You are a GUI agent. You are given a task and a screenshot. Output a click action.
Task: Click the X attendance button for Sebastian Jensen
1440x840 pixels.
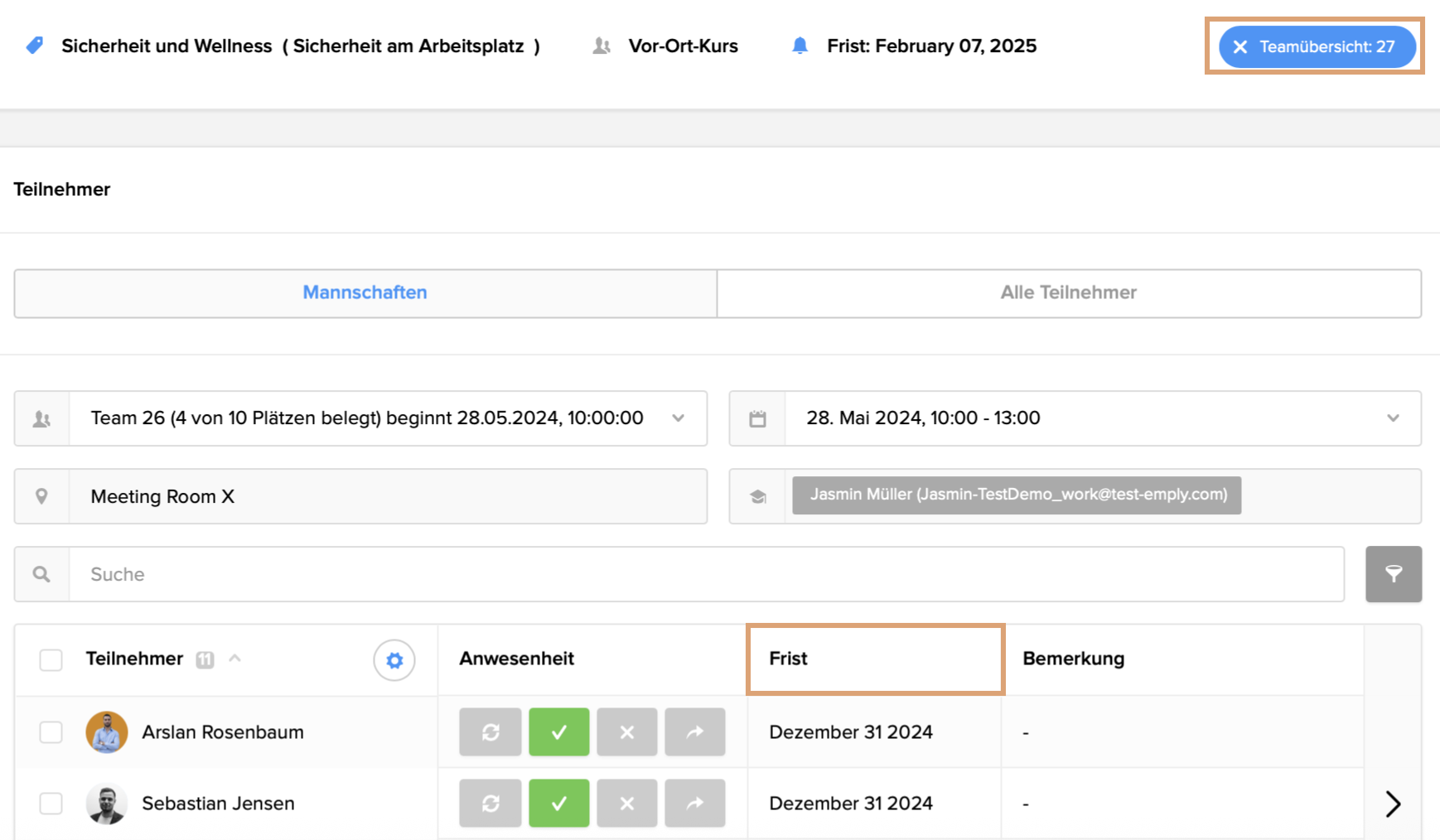tap(627, 804)
